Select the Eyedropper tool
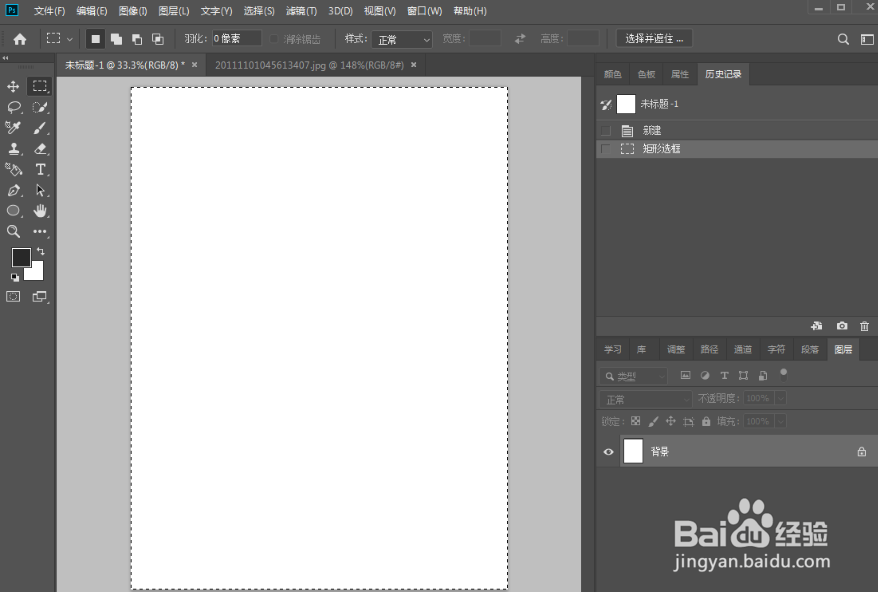The height and width of the screenshot is (592, 878). click(x=13, y=128)
